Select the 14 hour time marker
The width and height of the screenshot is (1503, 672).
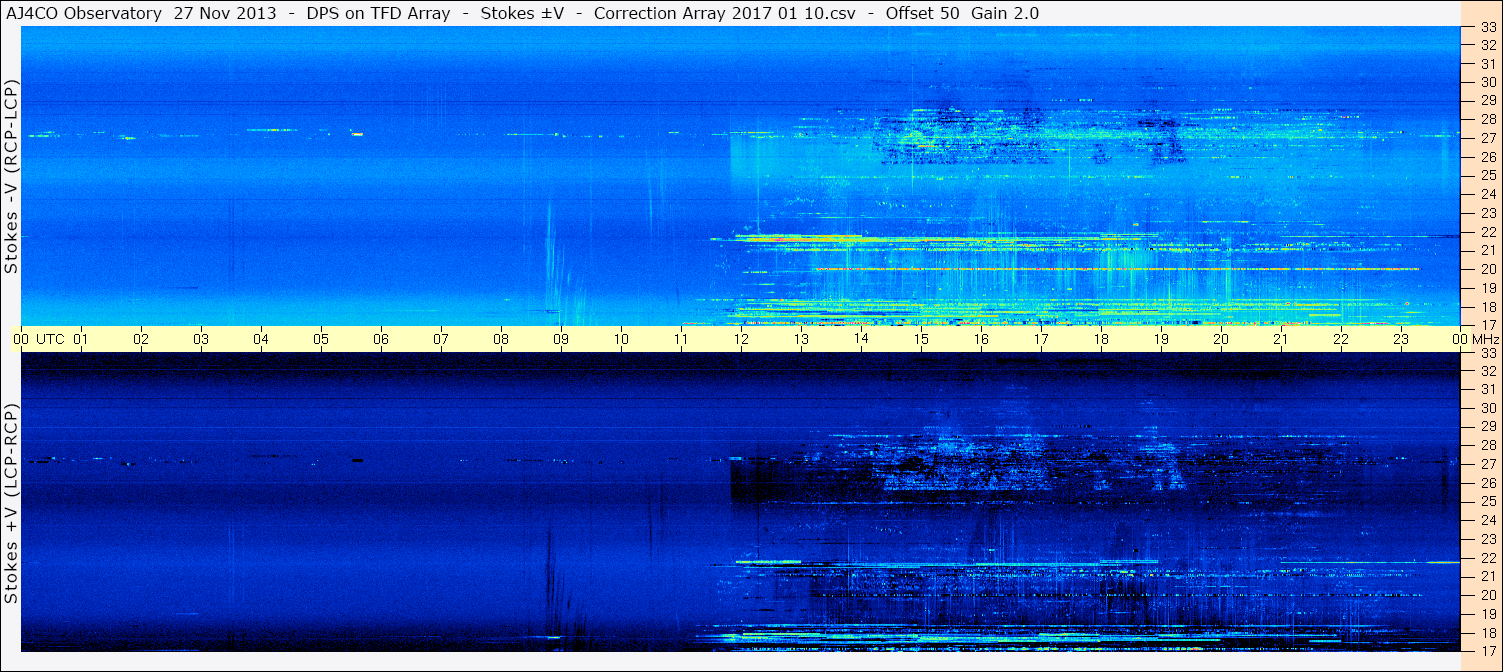click(x=861, y=339)
